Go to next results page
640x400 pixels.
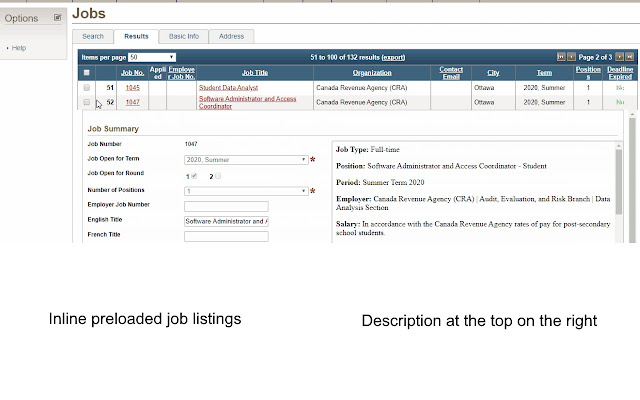pos(620,57)
